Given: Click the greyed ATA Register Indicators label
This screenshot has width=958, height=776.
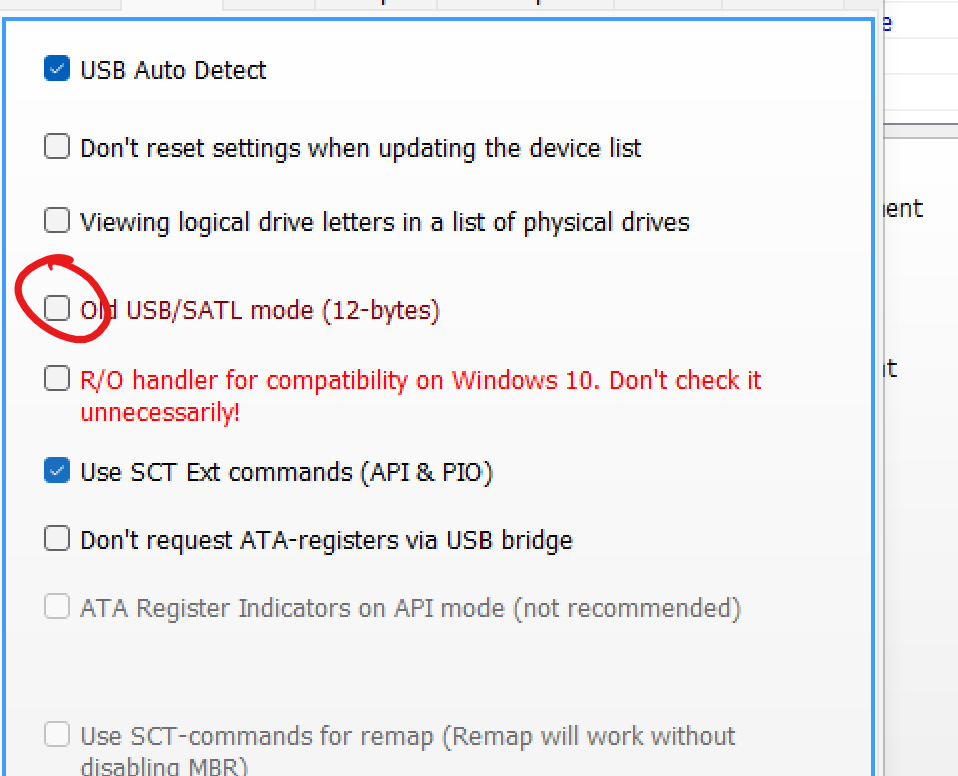Looking at the screenshot, I should point(410,608).
